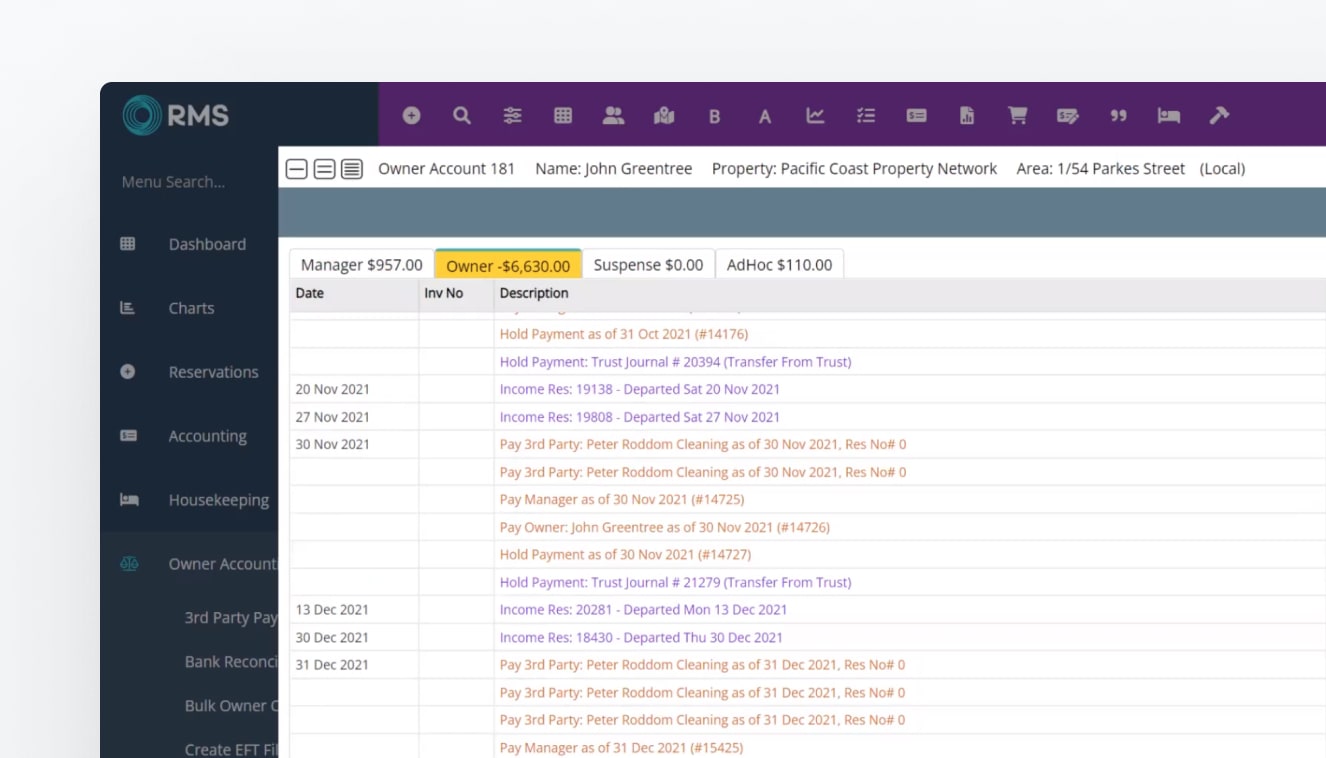Open the booking chart grid icon
Image resolution: width=1326 pixels, height=758 pixels.
[x=563, y=115]
